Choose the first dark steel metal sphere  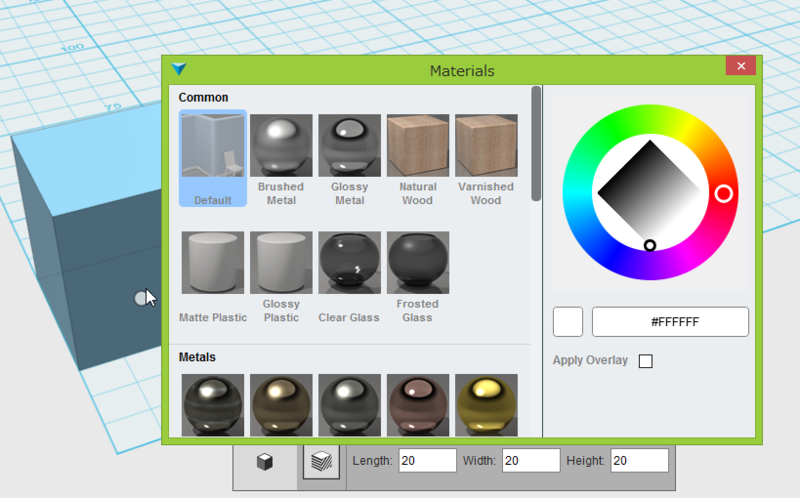213,405
